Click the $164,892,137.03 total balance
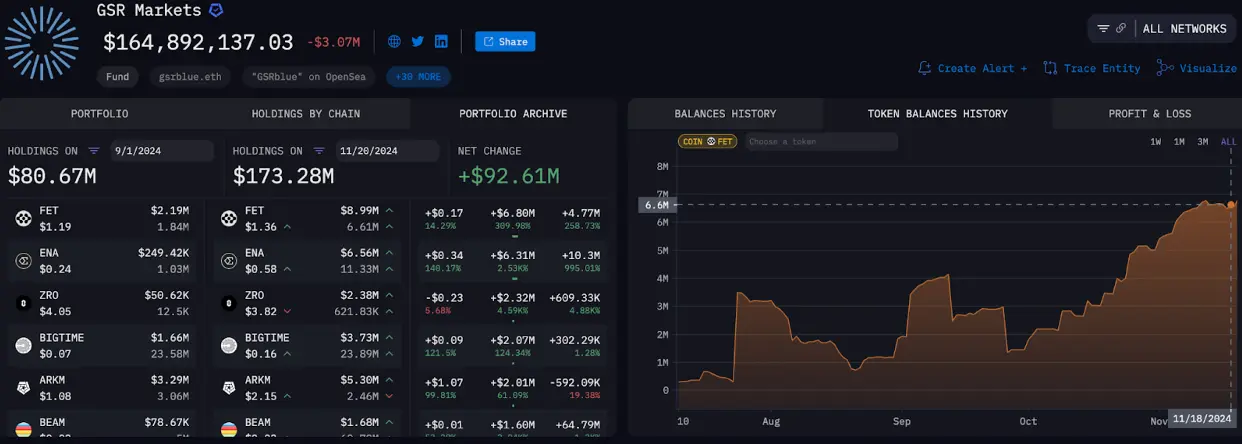The height and width of the screenshot is (444, 1242). tap(198, 42)
